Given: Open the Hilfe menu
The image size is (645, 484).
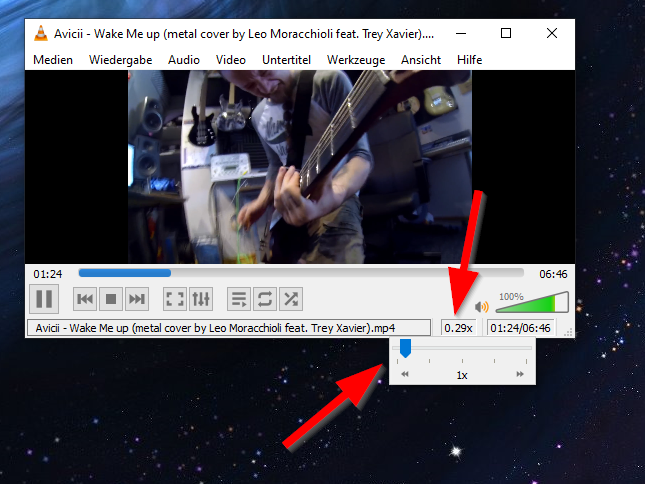Looking at the screenshot, I should click(469, 60).
